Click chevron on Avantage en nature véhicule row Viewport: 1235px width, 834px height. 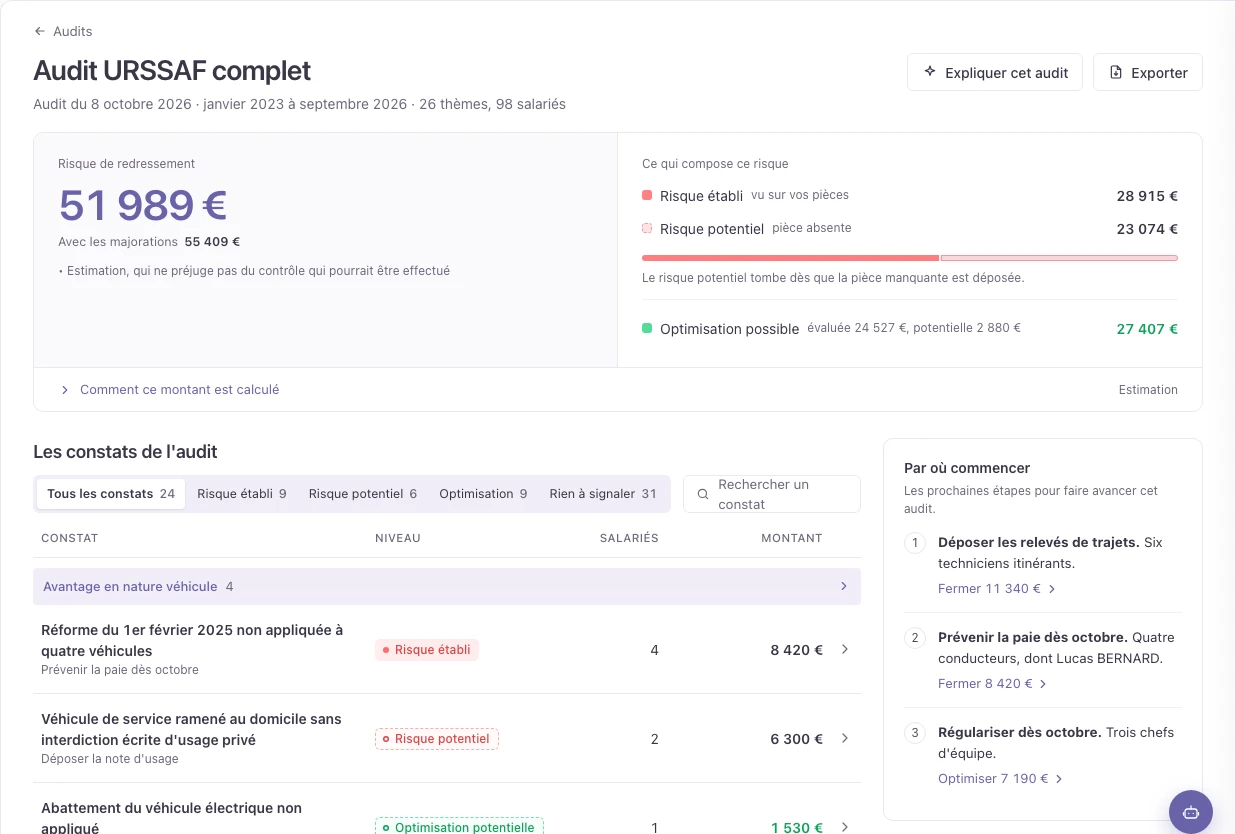[x=843, y=586]
